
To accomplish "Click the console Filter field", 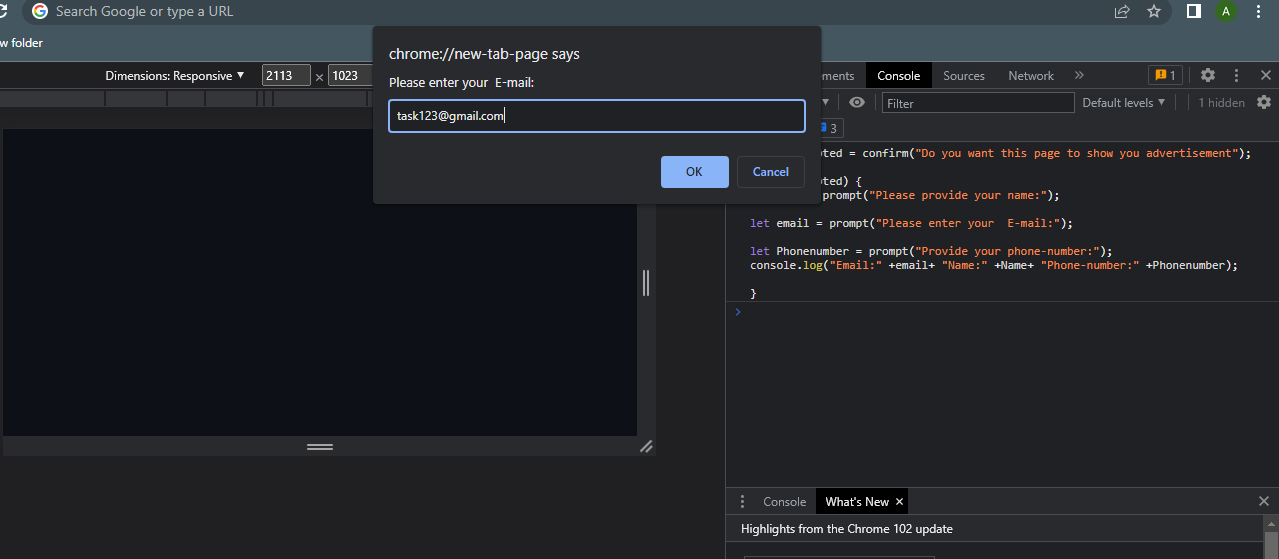I will [x=978, y=103].
